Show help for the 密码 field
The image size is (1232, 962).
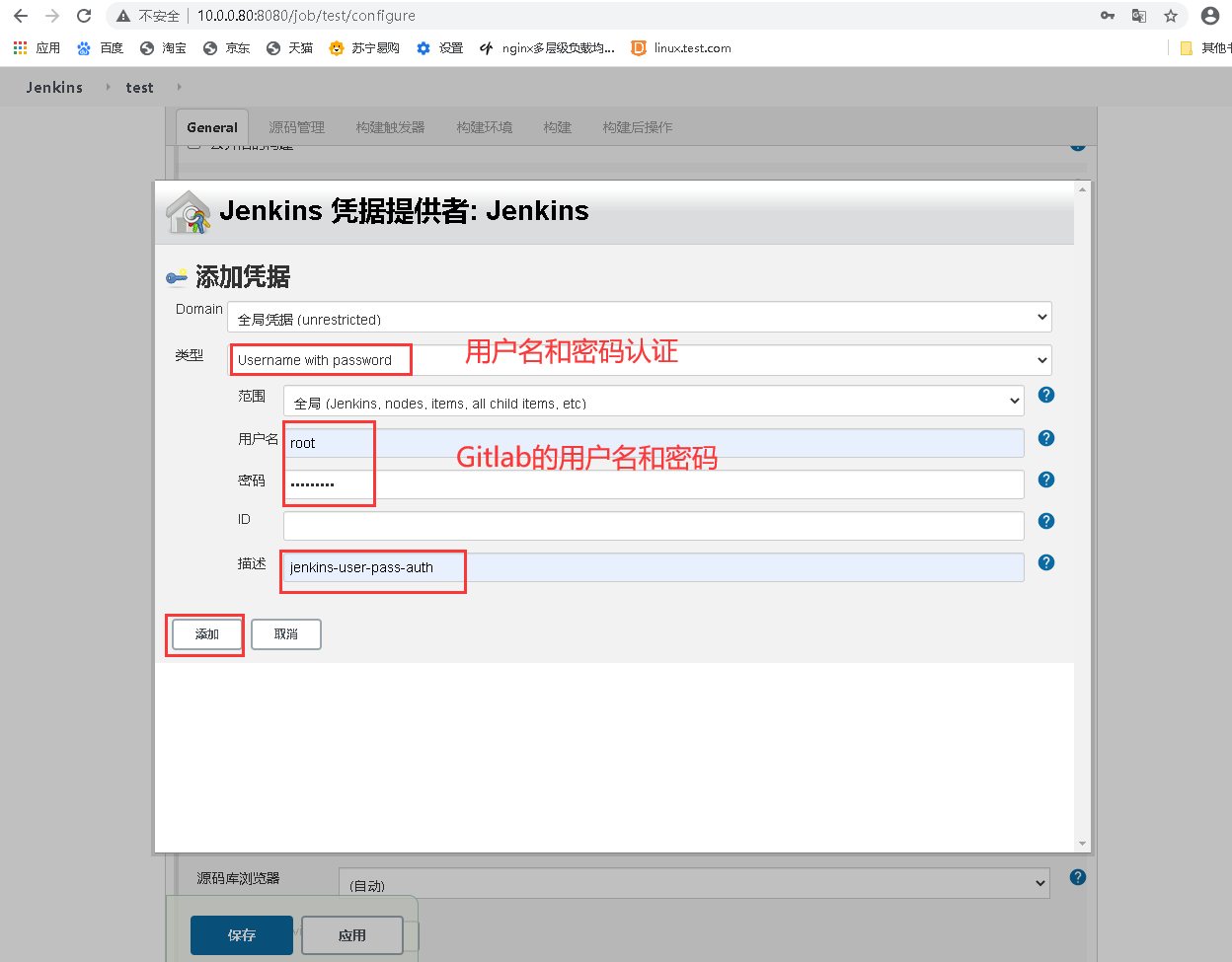pyautogui.click(x=1046, y=480)
